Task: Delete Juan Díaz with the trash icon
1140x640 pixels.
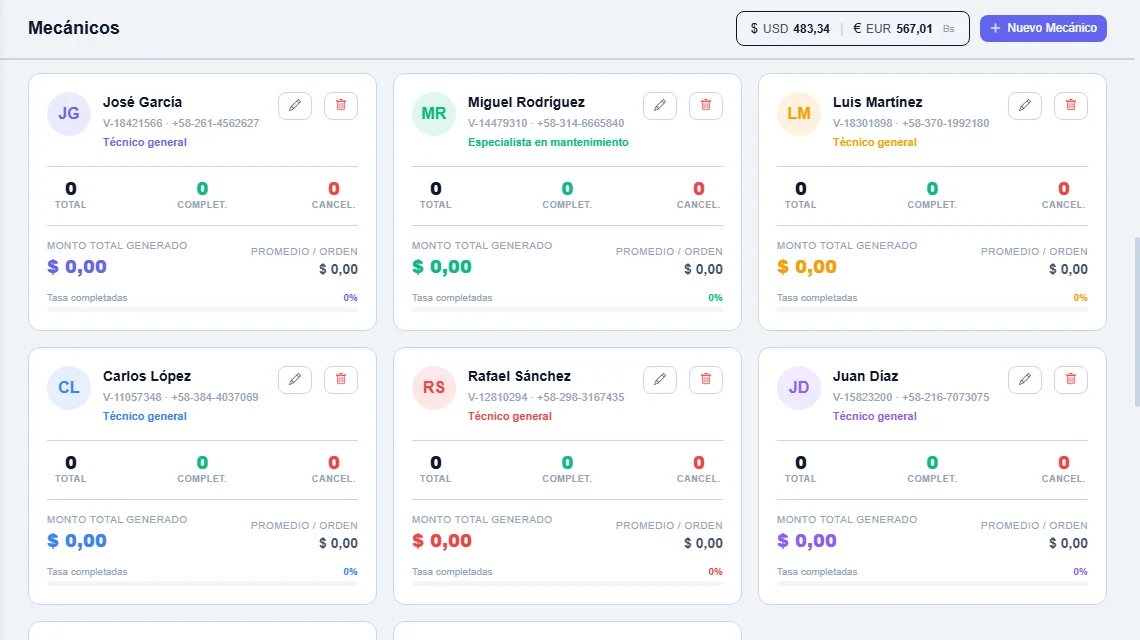Action: [x=1071, y=380]
